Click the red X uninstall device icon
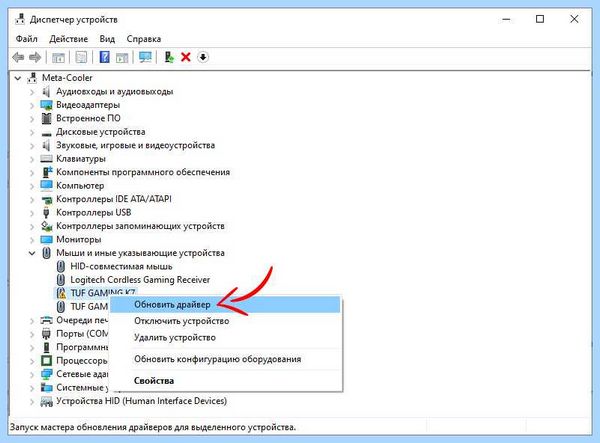This screenshot has height=443, width=600. 186,57
